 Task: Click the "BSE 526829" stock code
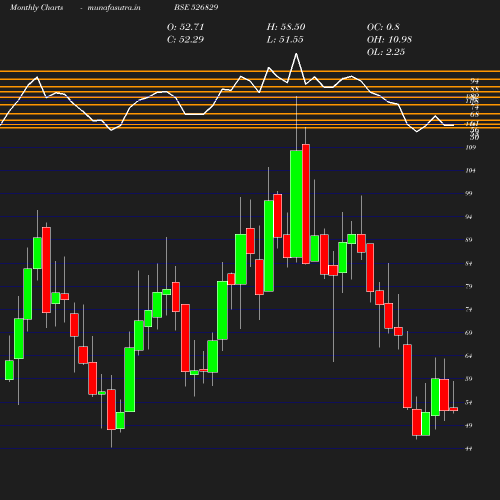196,7
